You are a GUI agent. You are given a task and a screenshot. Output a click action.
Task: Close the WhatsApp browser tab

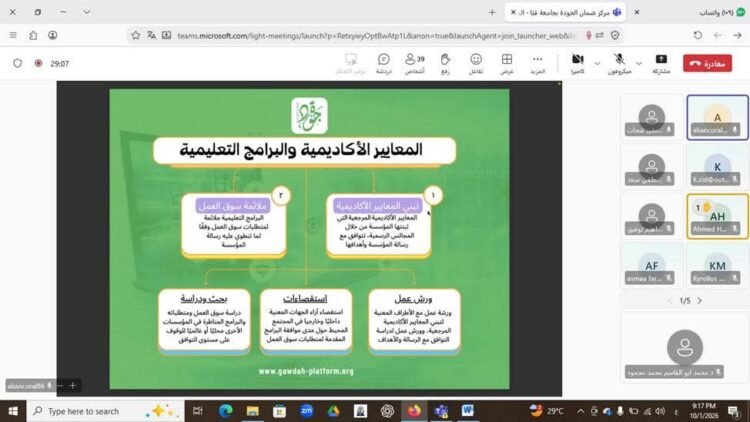click(637, 12)
